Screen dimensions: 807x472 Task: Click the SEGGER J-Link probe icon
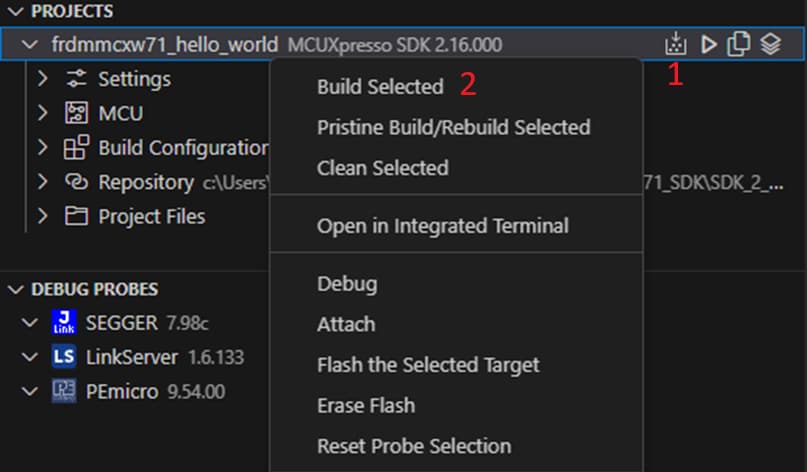[63, 322]
